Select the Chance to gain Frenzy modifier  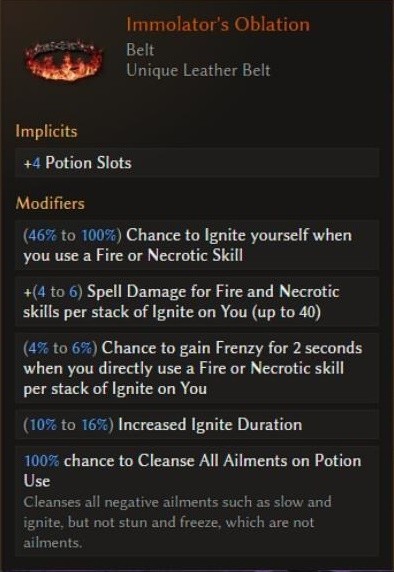pyautogui.click(x=197, y=368)
